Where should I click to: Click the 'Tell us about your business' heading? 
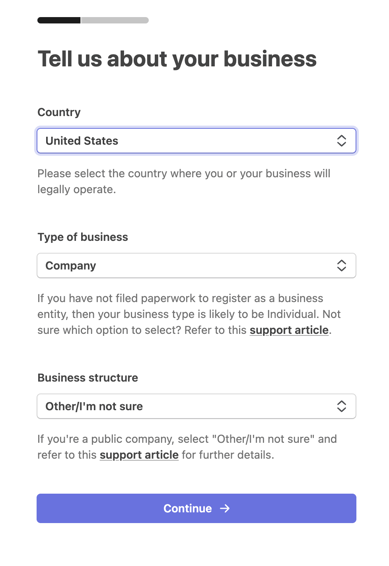coord(177,59)
